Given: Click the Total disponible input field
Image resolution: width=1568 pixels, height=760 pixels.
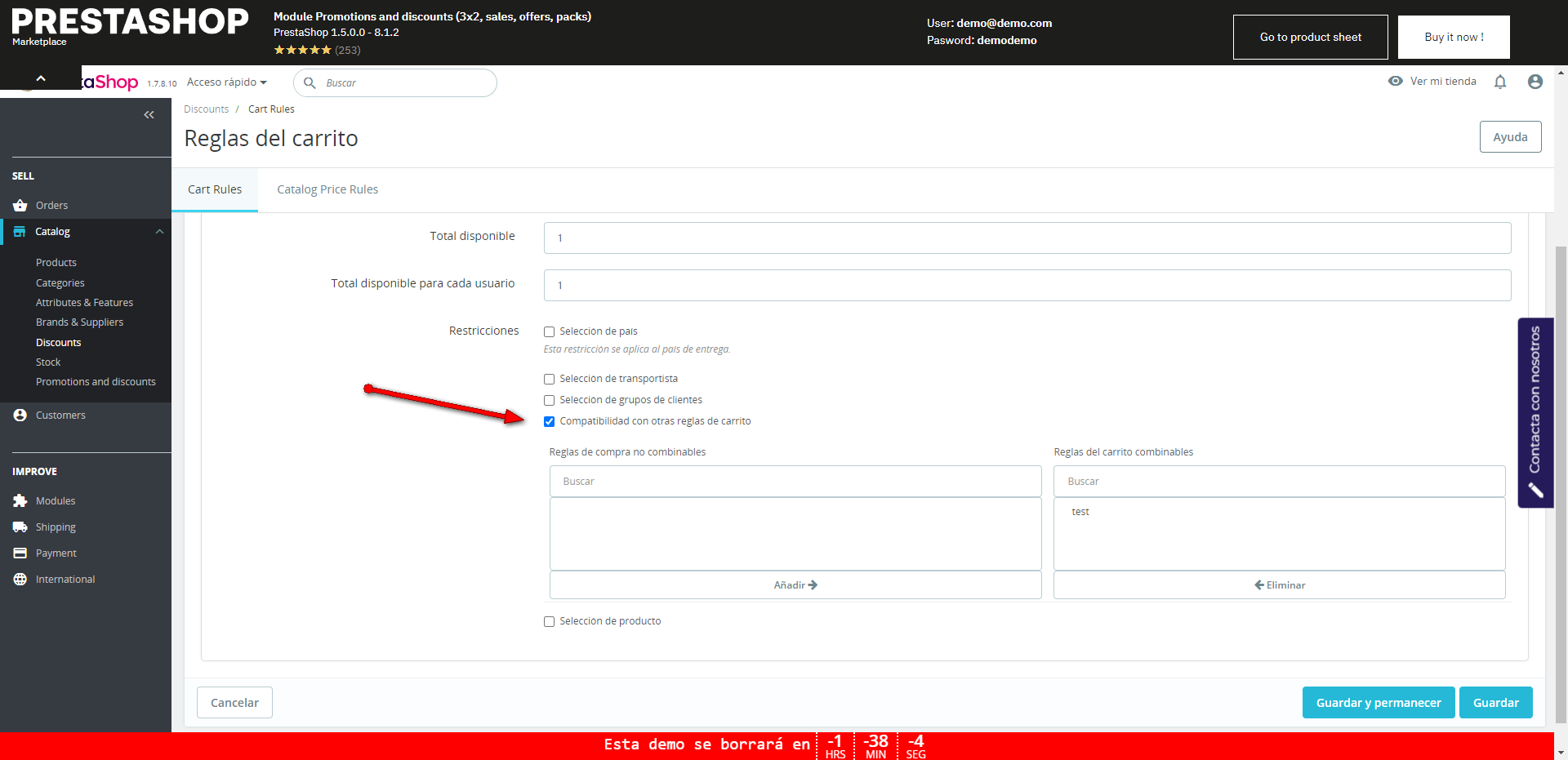Looking at the screenshot, I should [x=1027, y=238].
